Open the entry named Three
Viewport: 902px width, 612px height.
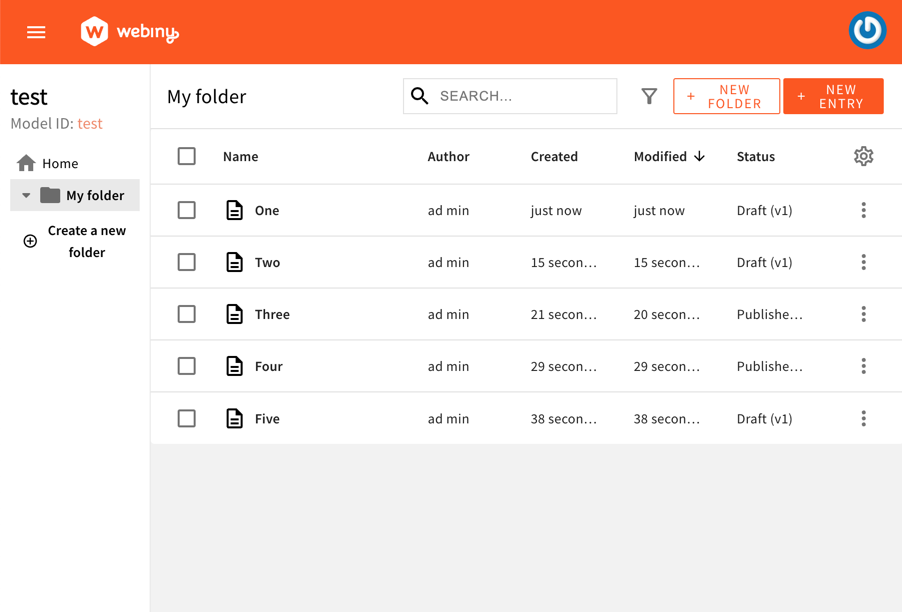[x=272, y=314]
